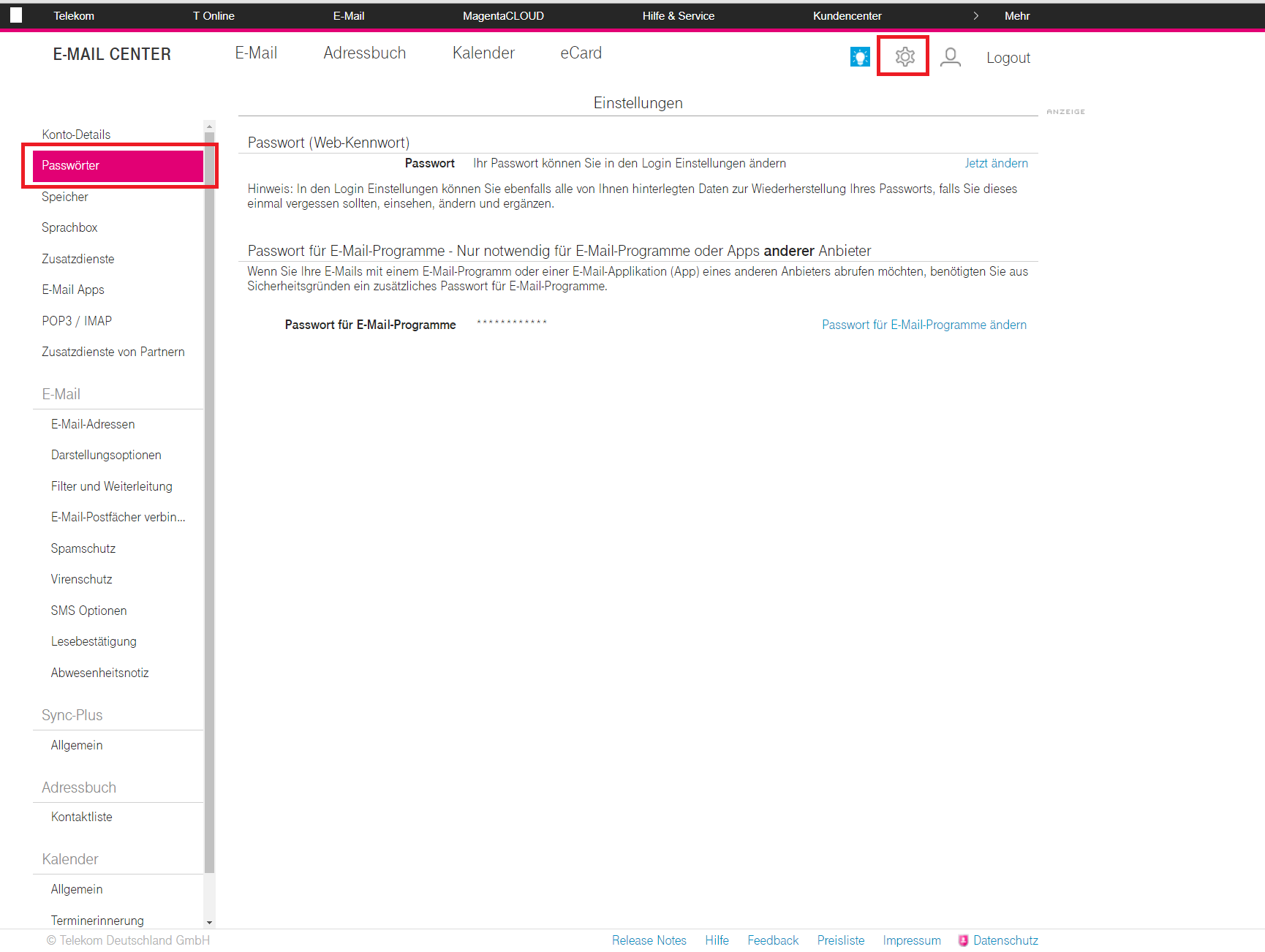This screenshot has height=952, width=1265.
Task: Click Passwort für E-Mail-Programme ändern link
Action: 924,325
